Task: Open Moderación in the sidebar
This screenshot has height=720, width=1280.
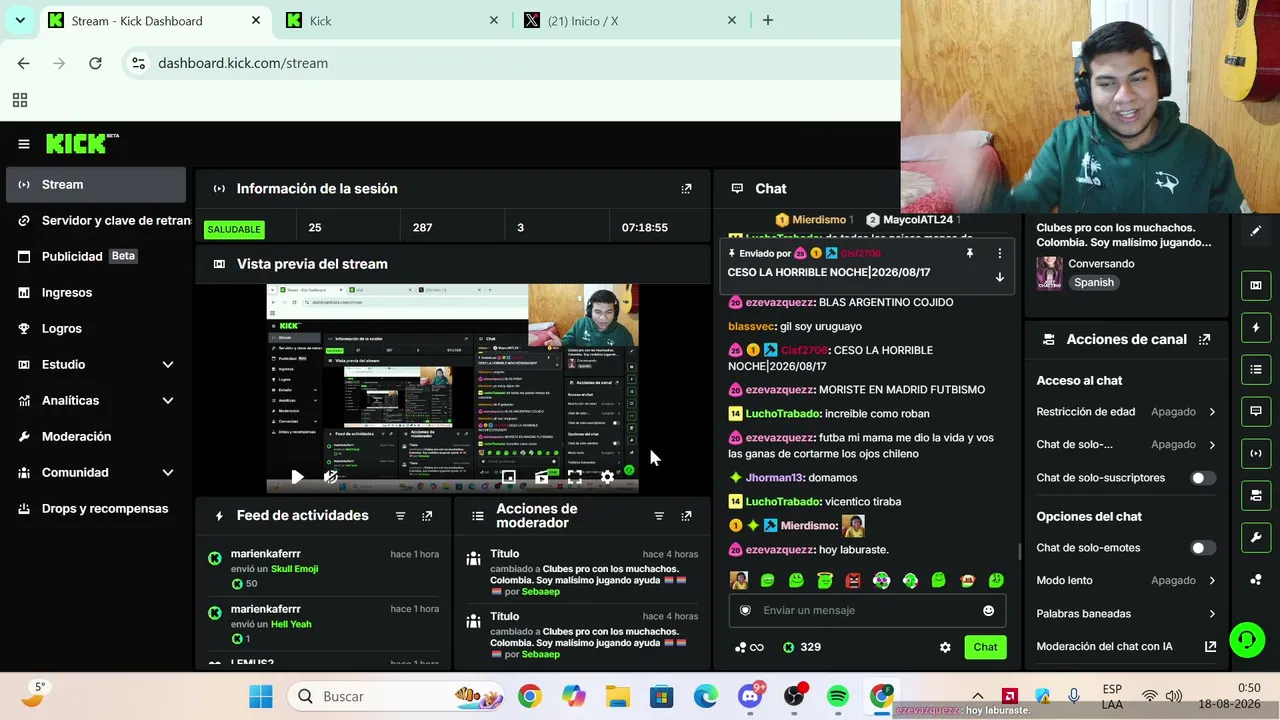Action: (96, 437)
